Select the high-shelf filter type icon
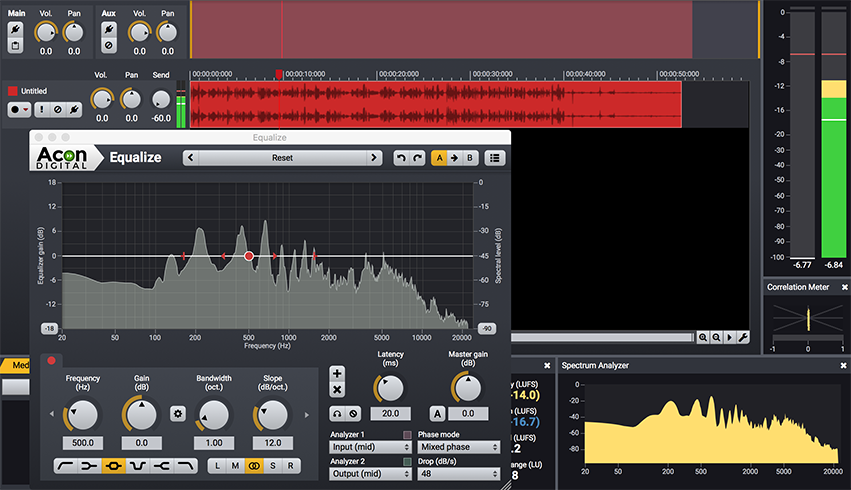This screenshot has width=851, height=490. click(162, 466)
